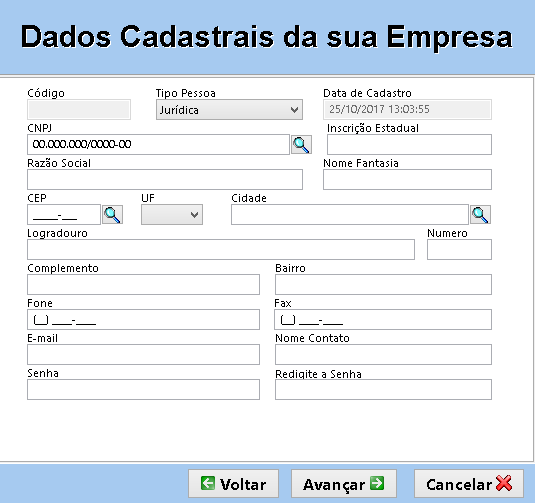Click the Redigite a Senha field

383,389
